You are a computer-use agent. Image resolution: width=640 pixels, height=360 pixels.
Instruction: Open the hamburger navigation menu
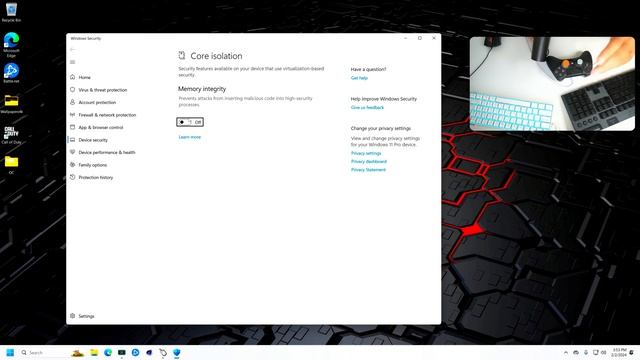73,62
